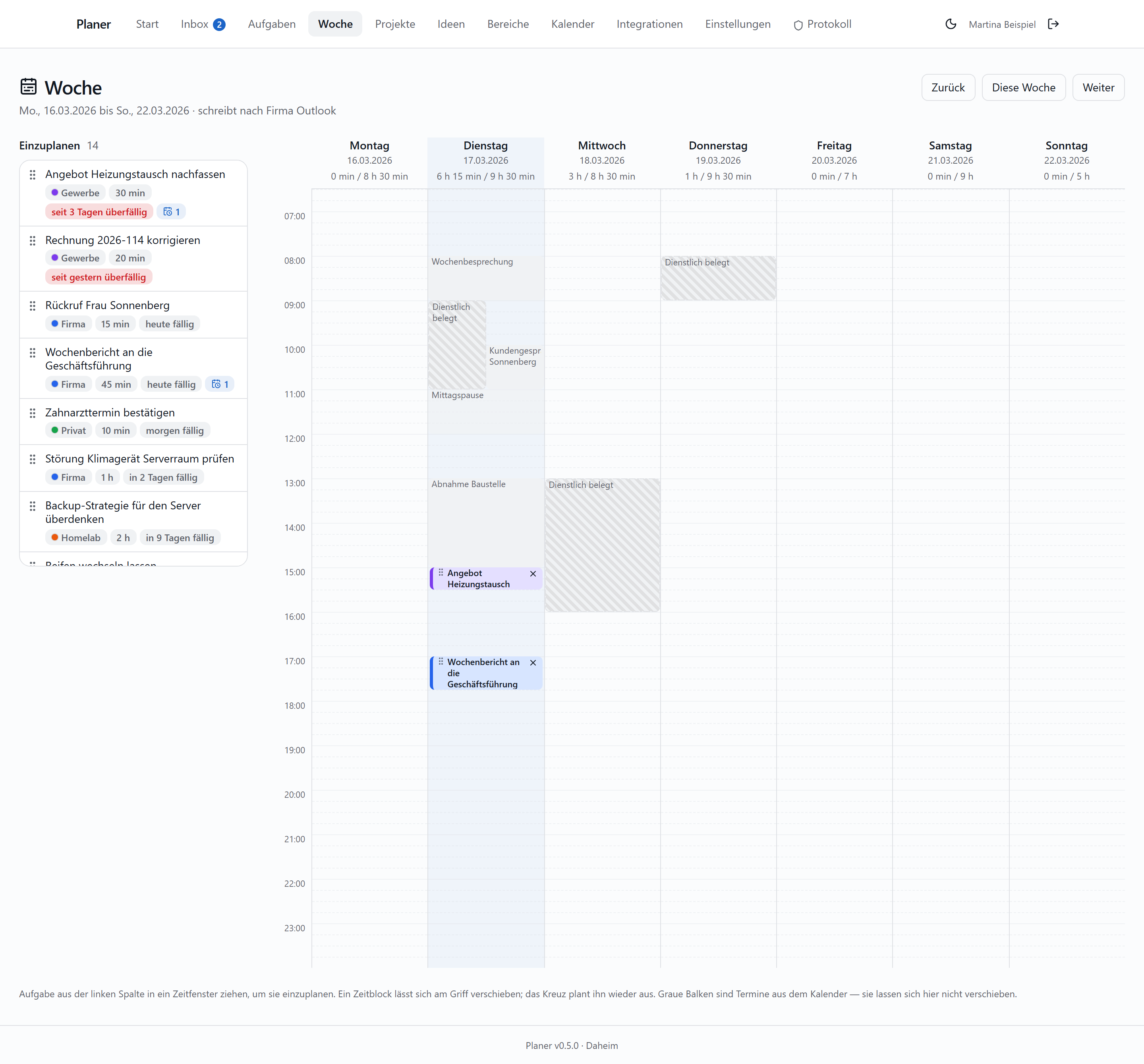Click the logout icon next to Martina Beispiel
Viewport: 1144px width, 1064px height.
pos(1053,24)
